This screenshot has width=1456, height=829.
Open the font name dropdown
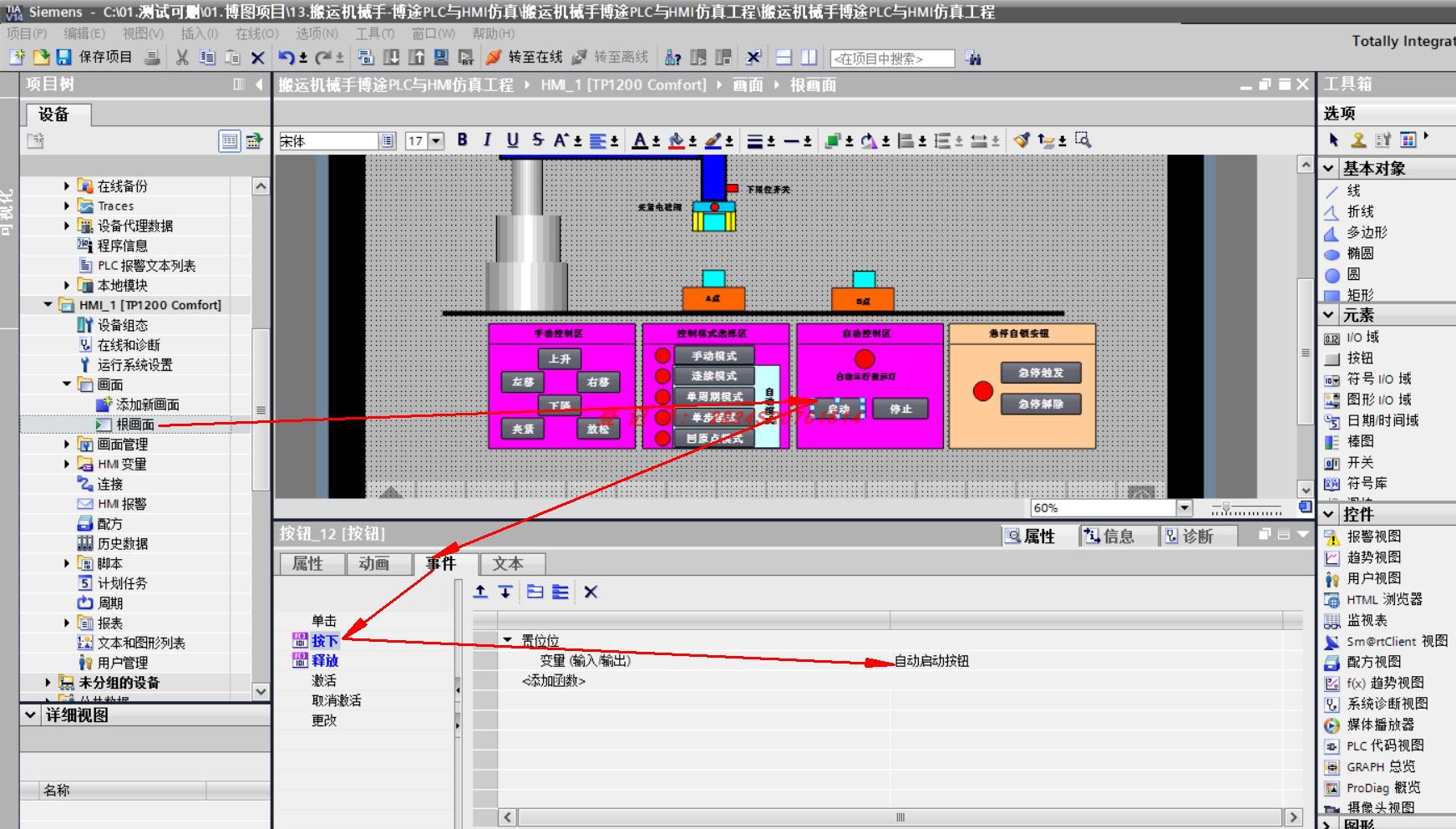(x=388, y=141)
